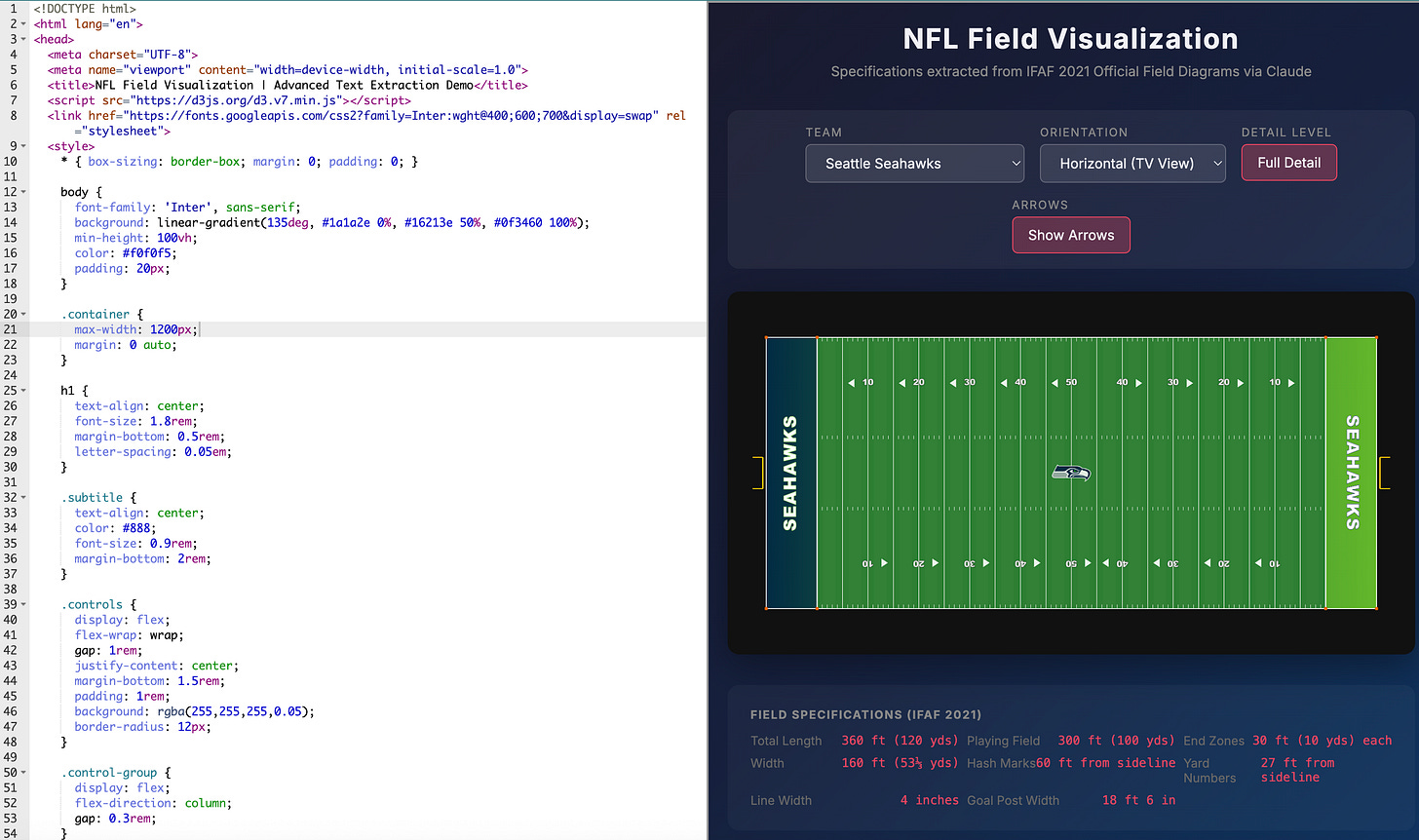1419x840 pixels.
Task: Collapse the .container rule fold arrow
Action: point(23,314)
